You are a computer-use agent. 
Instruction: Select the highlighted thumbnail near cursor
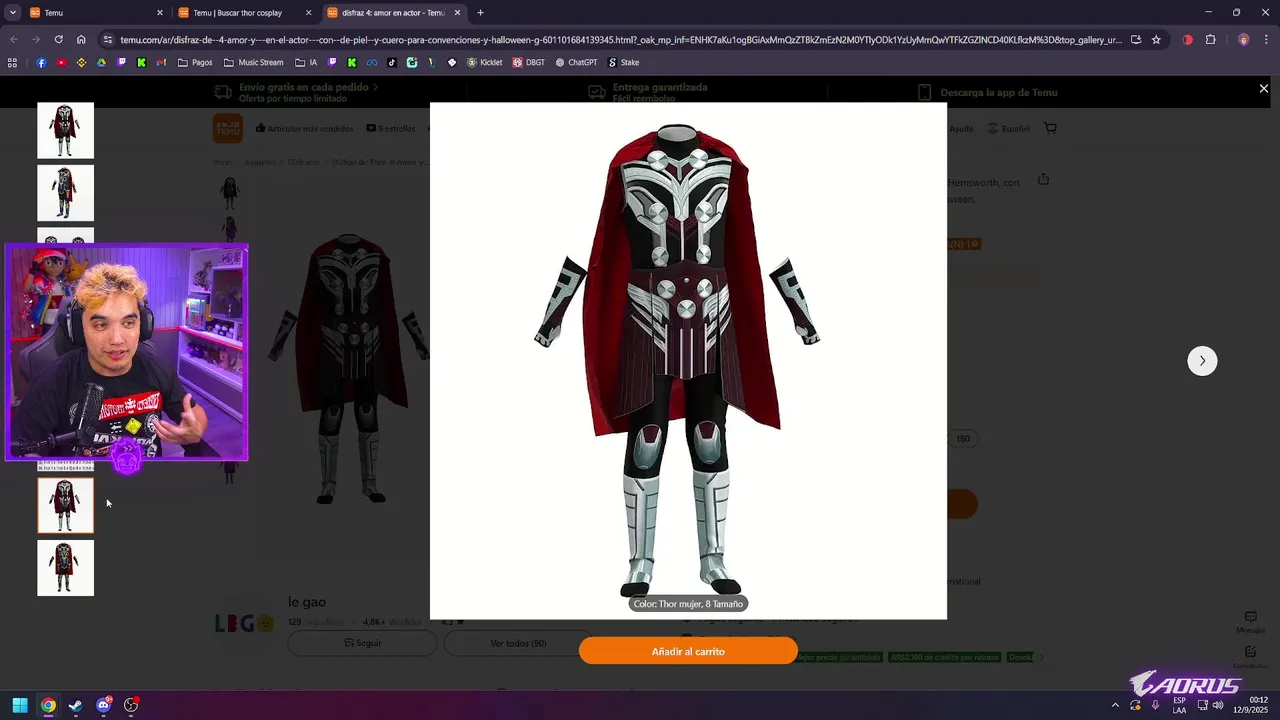click(x=65, y=505)
